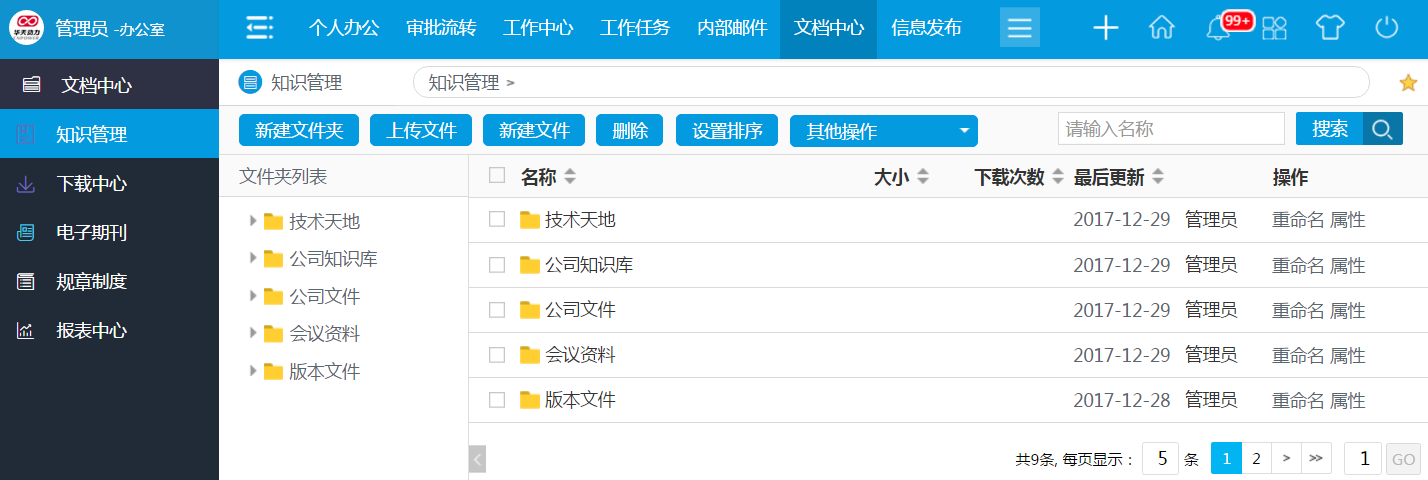This screenshot has height=480, width=1428.
Task: Sort by 最后更新 column arrows
Action: (x=1158, y=177)
